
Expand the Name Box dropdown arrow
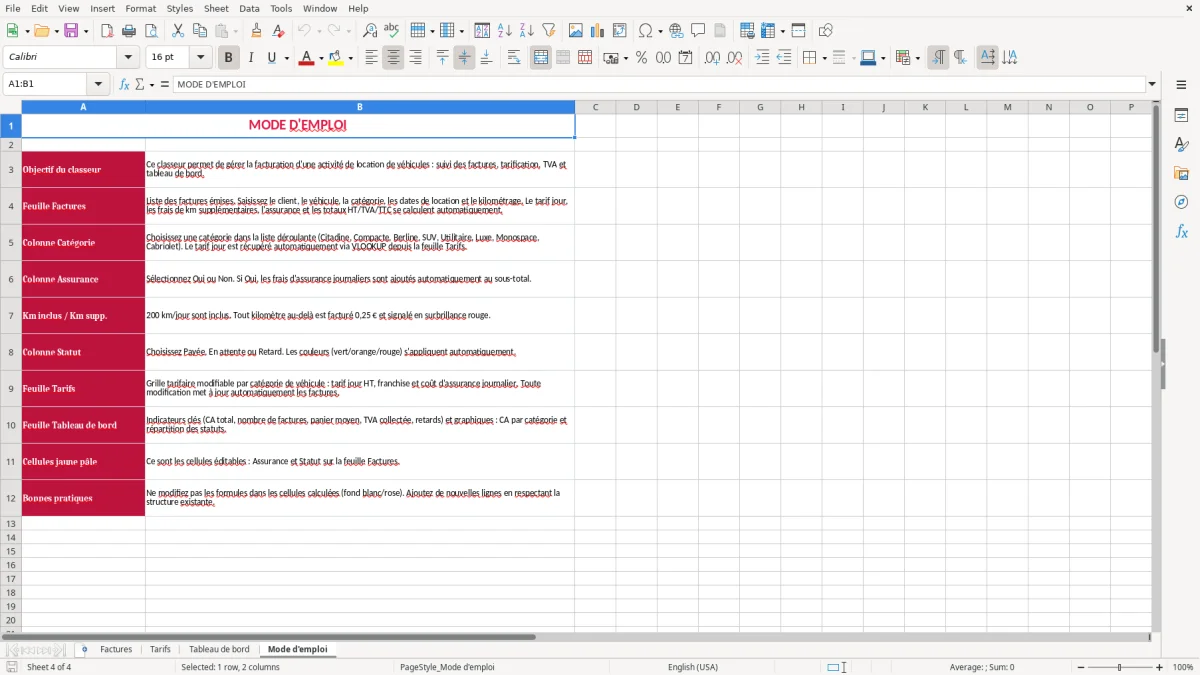point(98,85)
